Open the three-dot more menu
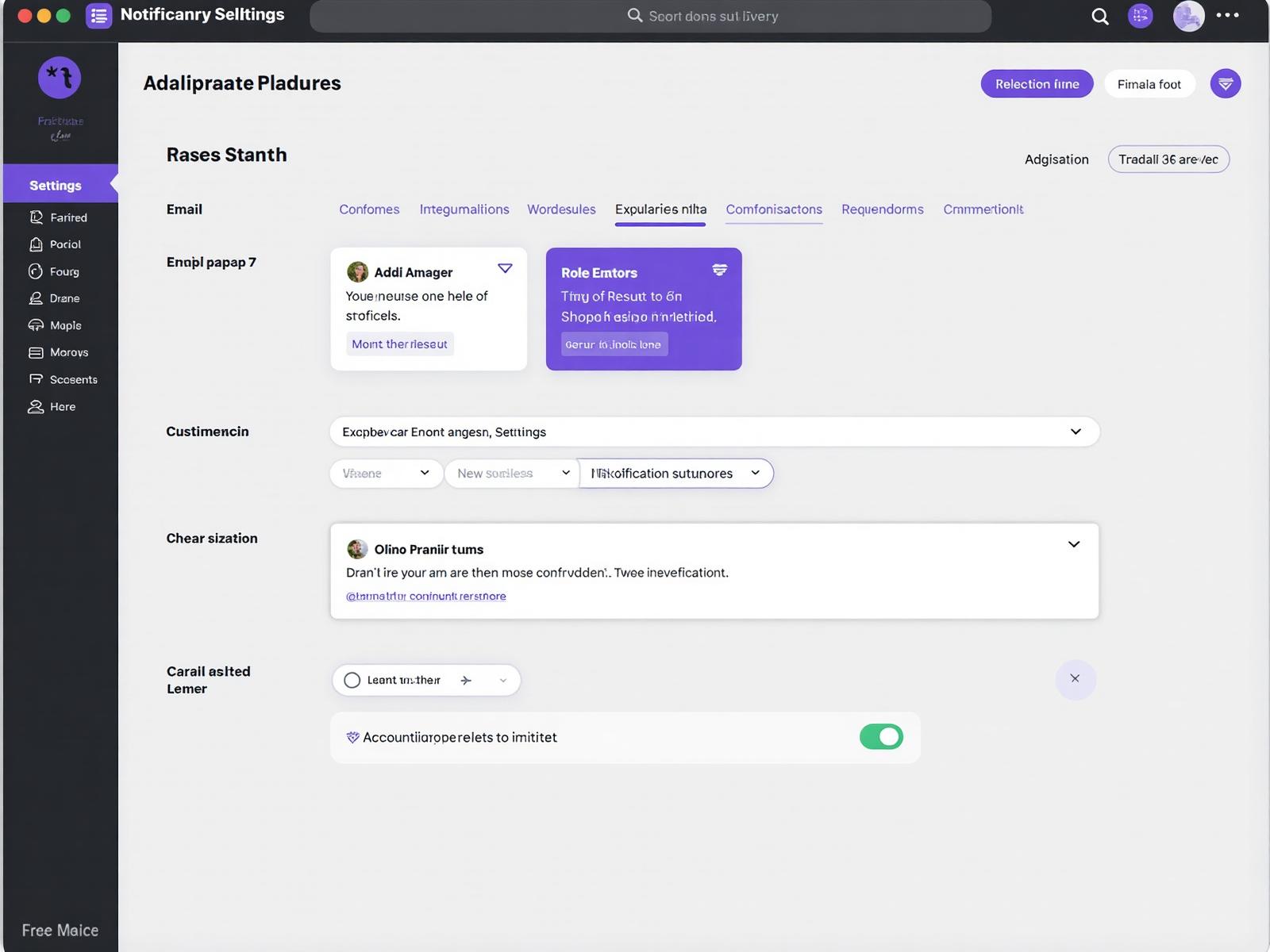The height and width of the screenshot is (952, 1270). 1227,15
